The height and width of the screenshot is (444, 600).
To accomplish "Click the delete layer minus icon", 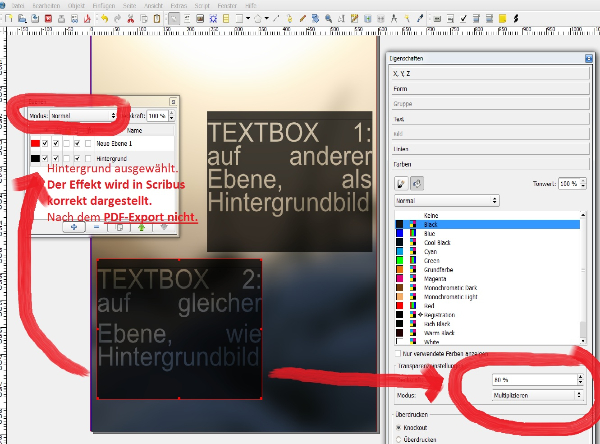I will [x=98, y=227].
